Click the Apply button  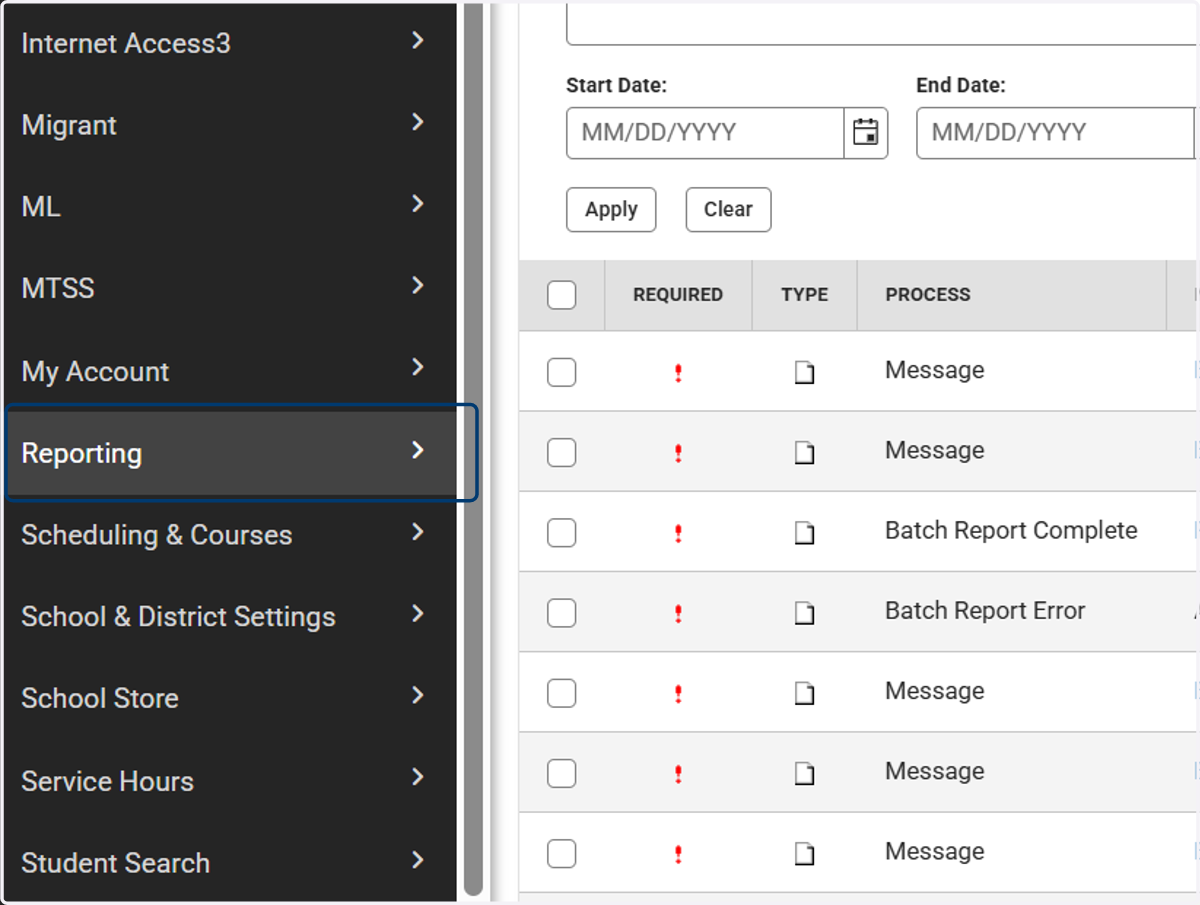tap(611, 210)
